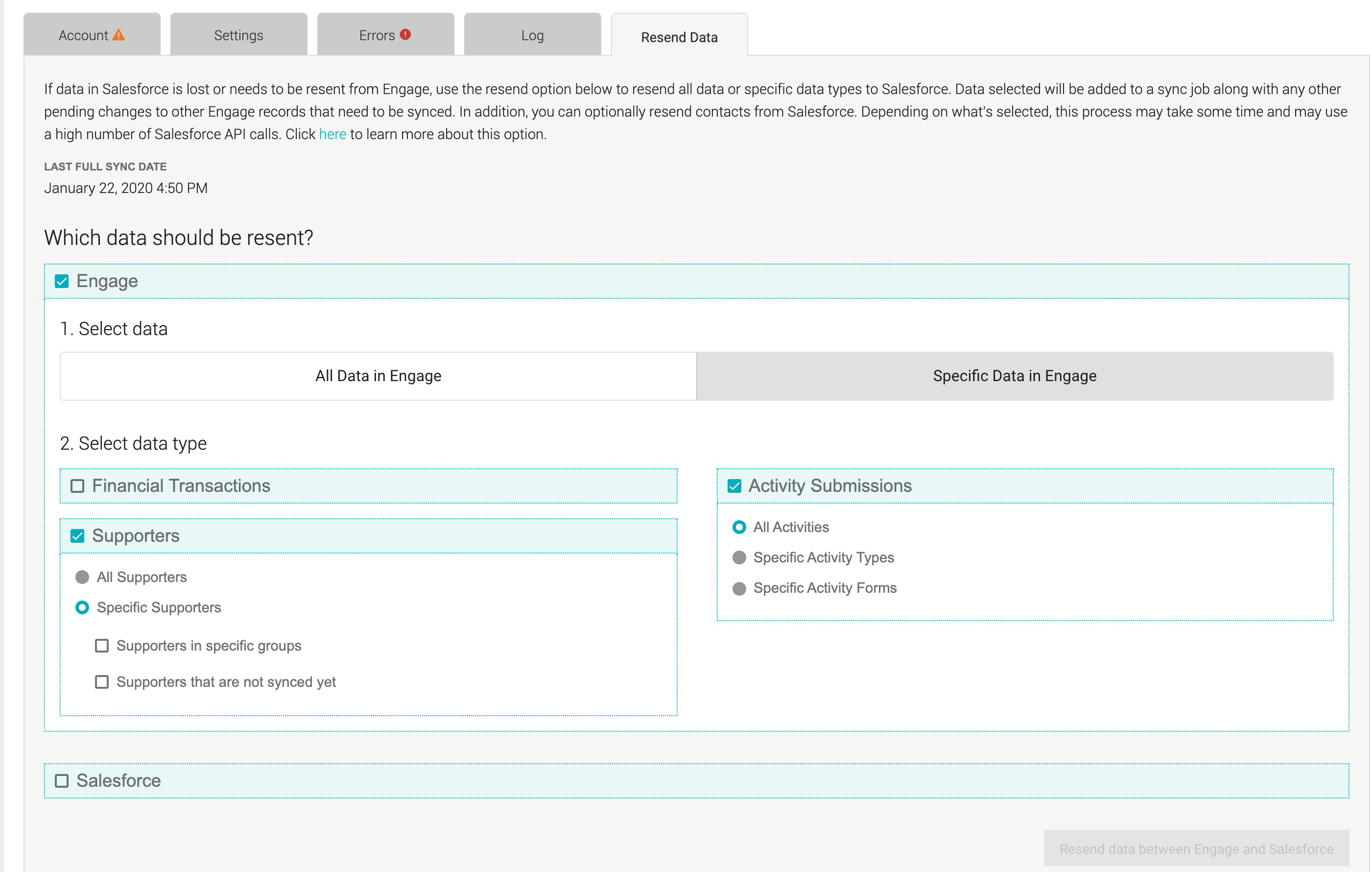1372x872 pixels.
Task: Switch to the Settings tab
Action: [239, 35]
